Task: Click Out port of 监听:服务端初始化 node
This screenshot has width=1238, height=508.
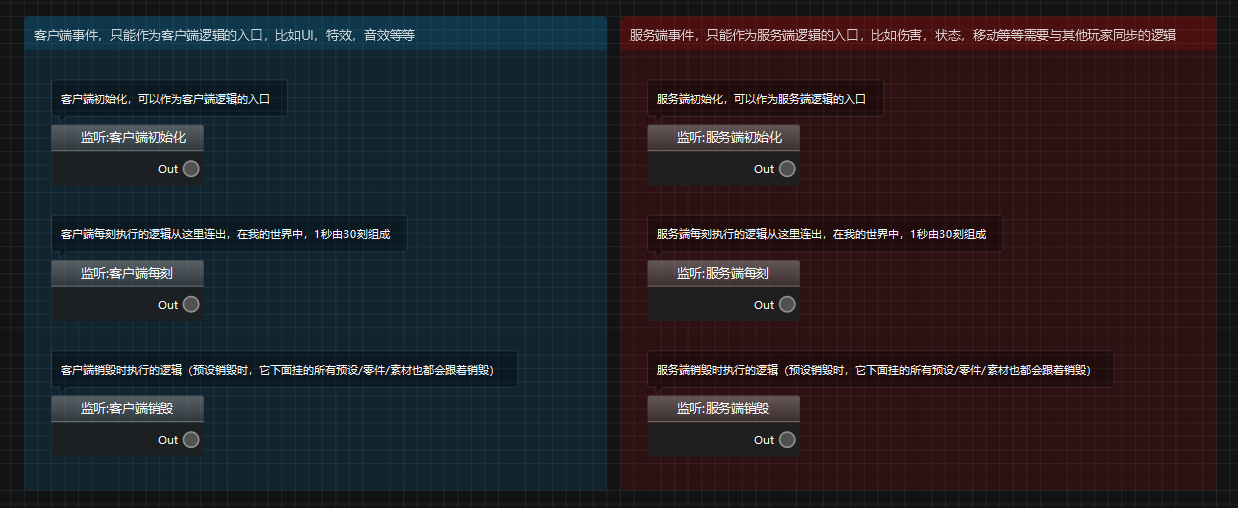Action: (x=787, y=169)
